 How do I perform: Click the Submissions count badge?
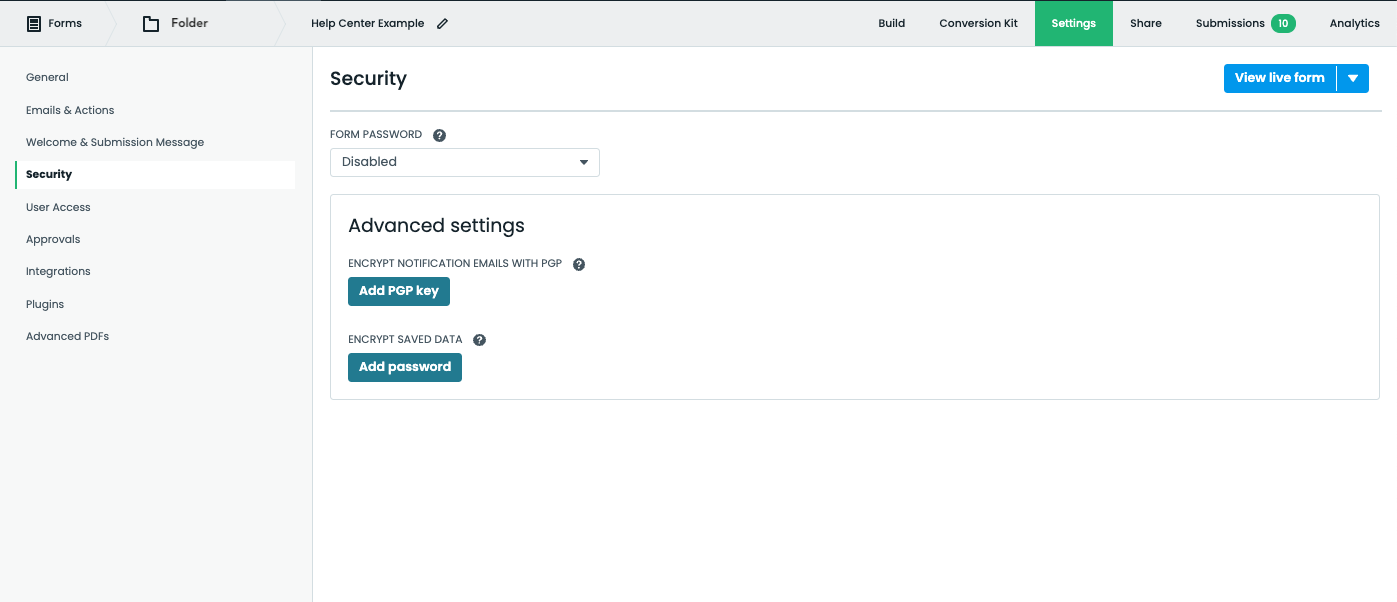click(x=1283, y=23)
